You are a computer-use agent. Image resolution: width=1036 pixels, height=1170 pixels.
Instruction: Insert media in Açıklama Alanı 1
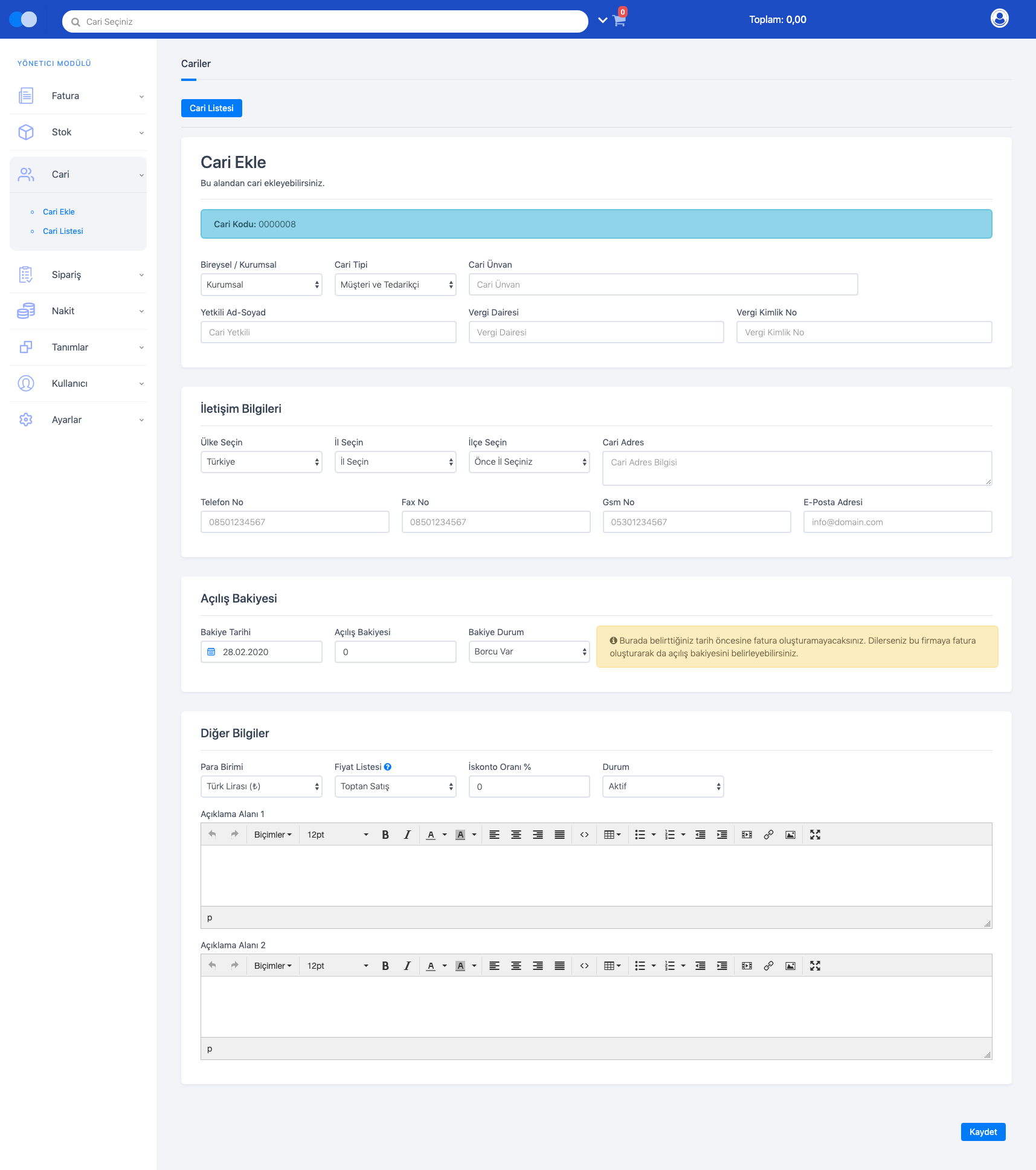pyautogui.click(x=747, y=835)
